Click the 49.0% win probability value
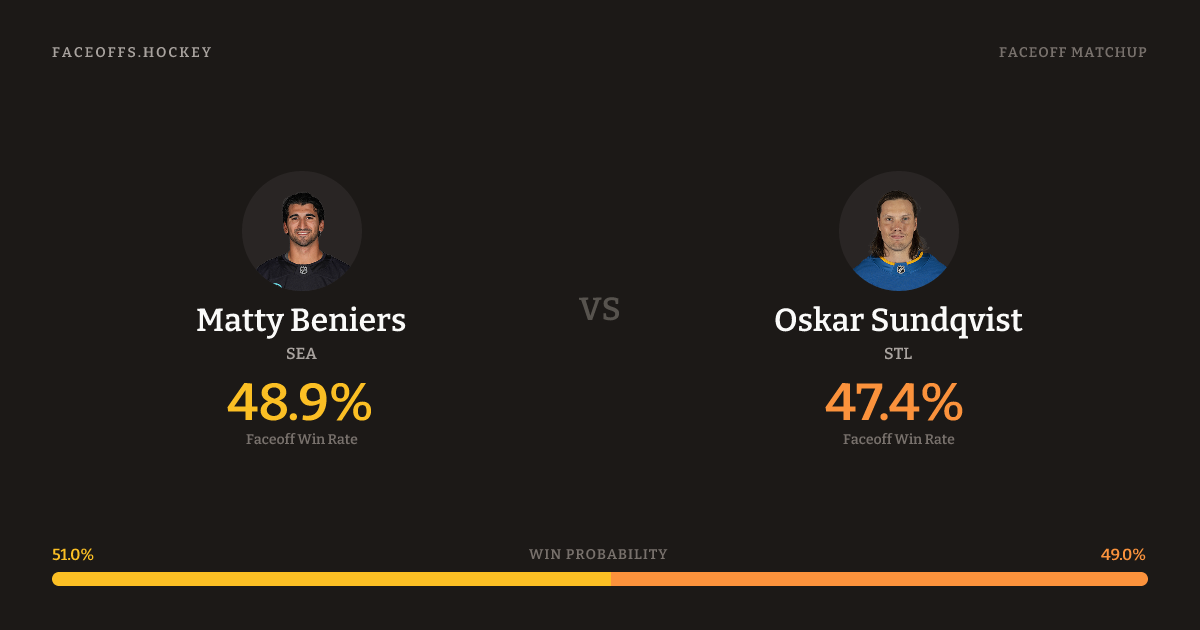Image resolution: width=1200 pixels, height=630 pixels. [x=1123, y=554]
